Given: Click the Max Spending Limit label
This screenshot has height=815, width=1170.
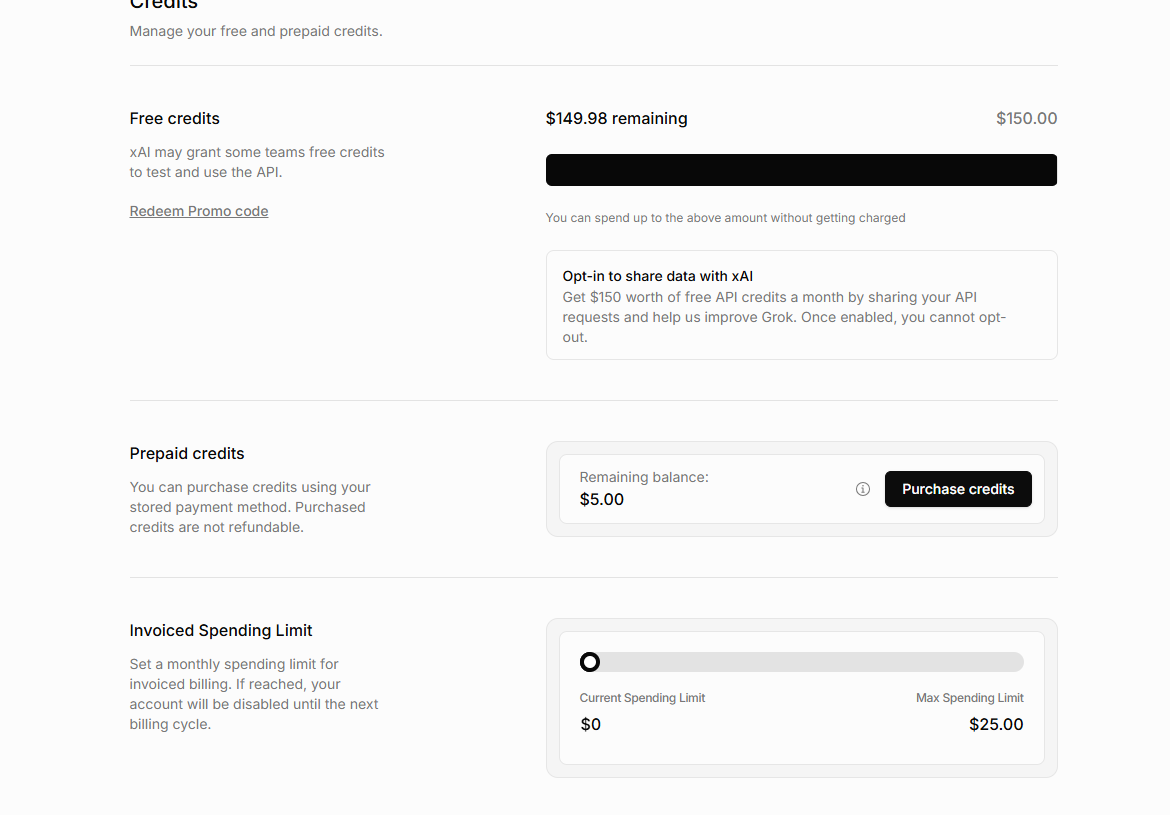Looking at the screenshot, I should click(970, 698).
